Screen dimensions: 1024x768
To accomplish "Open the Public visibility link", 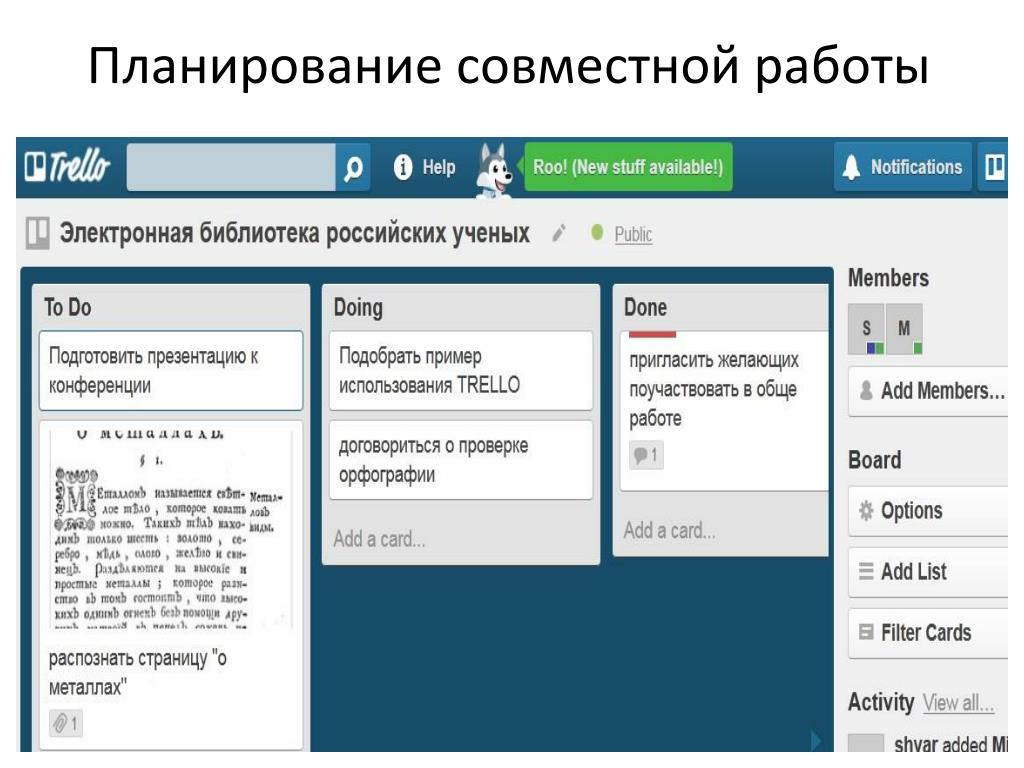I will click(x=633, y=234).
